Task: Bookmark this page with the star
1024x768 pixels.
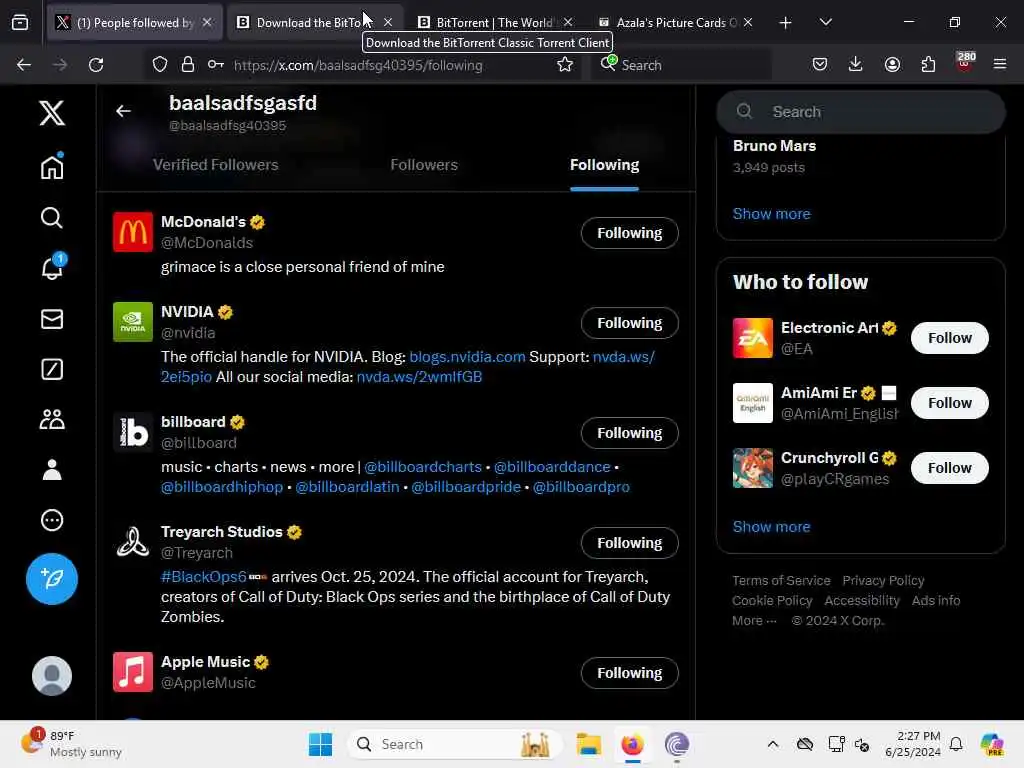Action: click(x=565, y=65)
